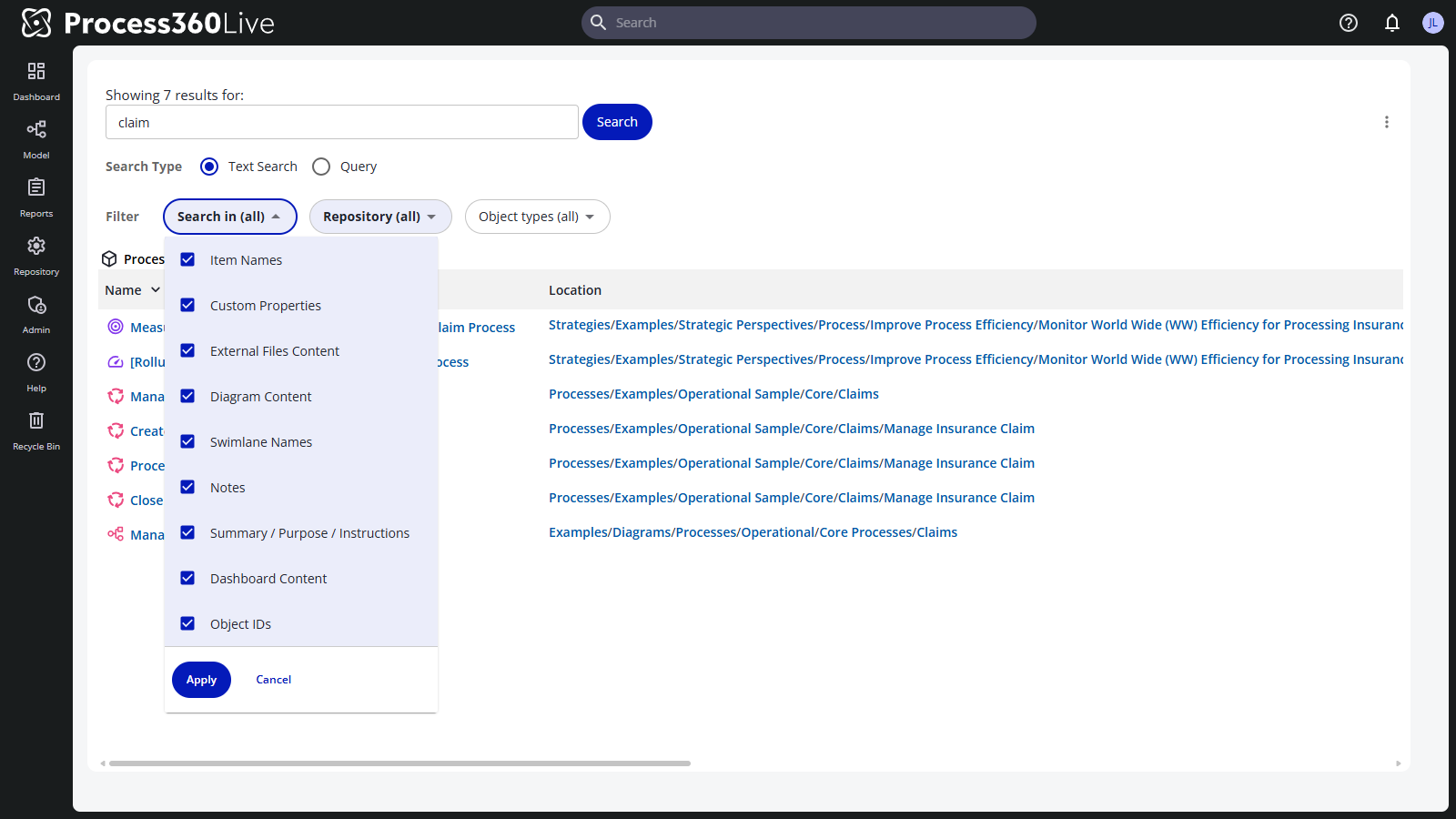Viewport: 1456px width, 819px height.
Task: Open the notifications bell
Action: coord(1392,23)
